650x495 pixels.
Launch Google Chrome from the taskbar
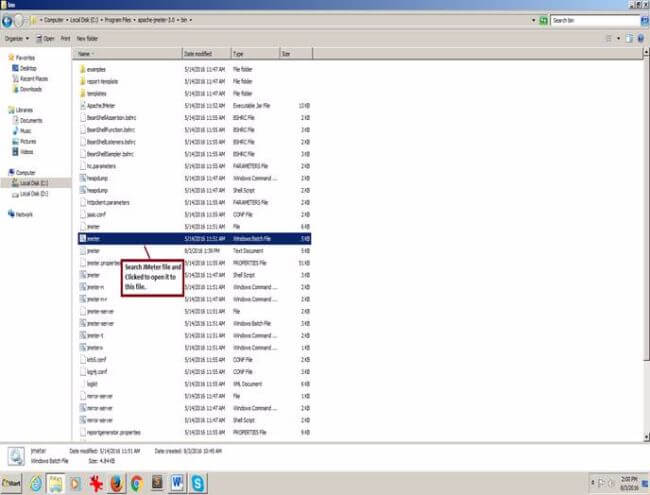click(x=136, y=483)
